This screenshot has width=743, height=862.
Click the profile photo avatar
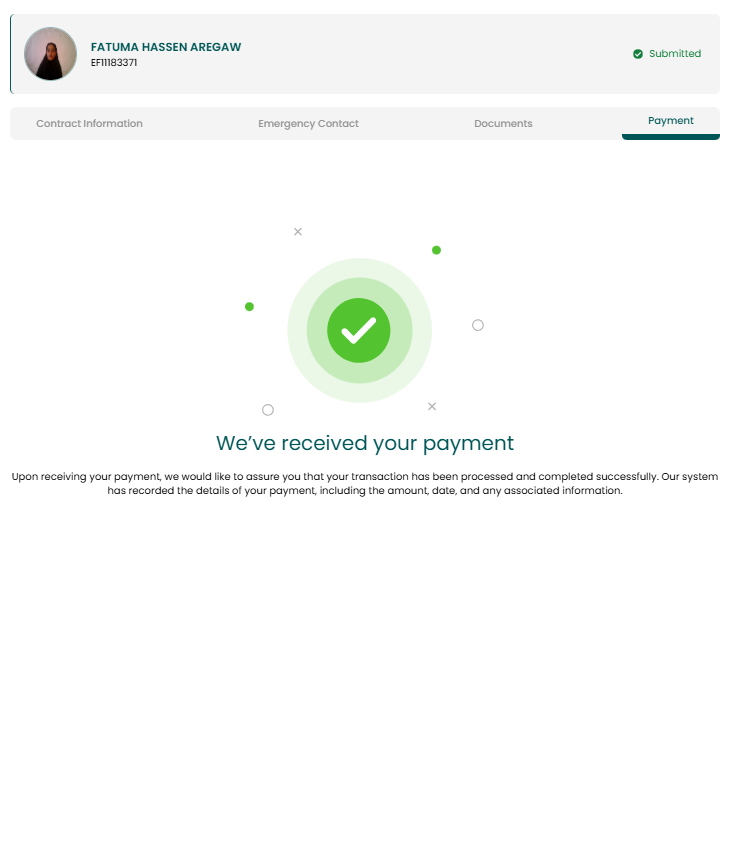(51, 54)
